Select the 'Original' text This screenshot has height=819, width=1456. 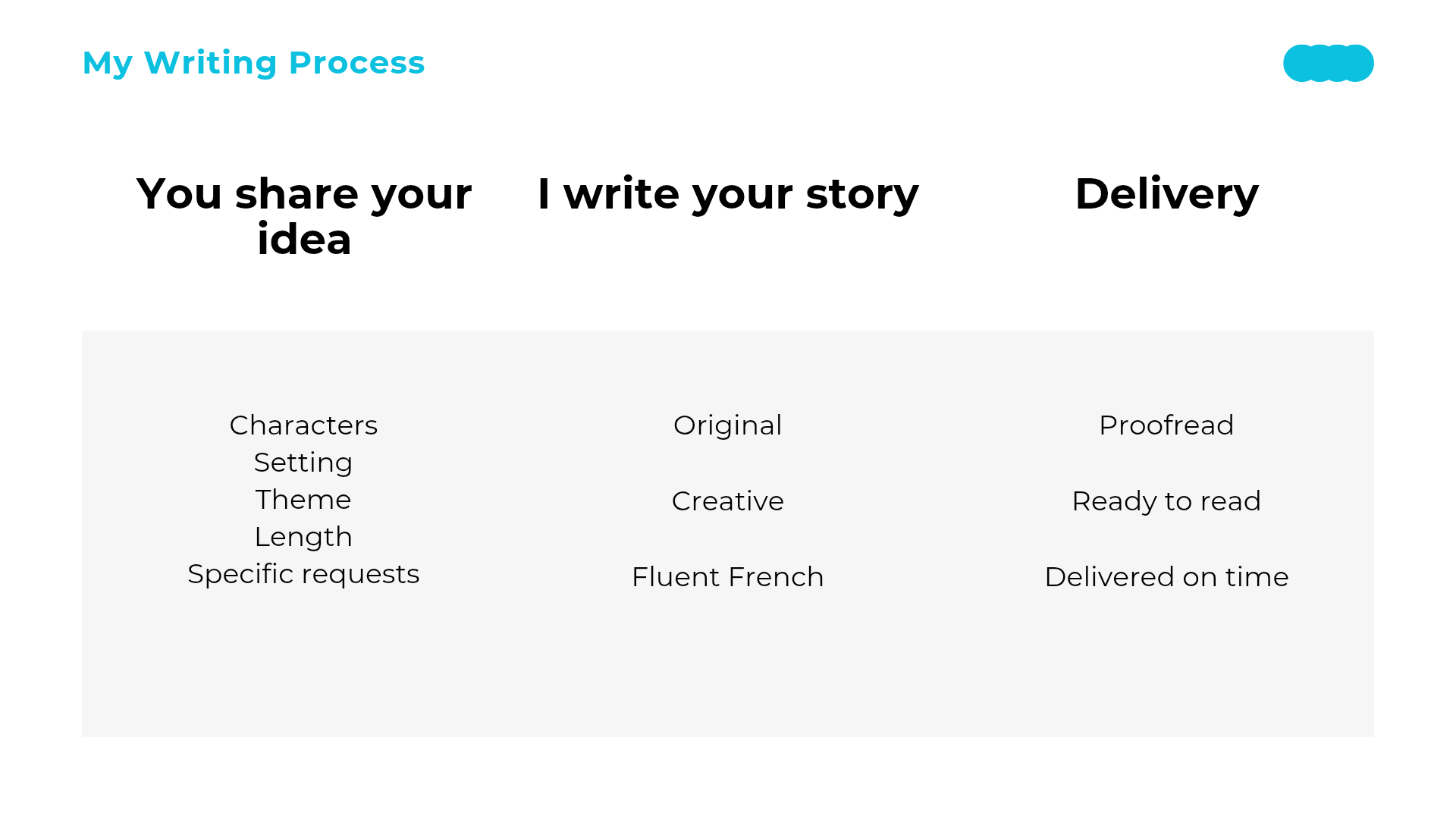[728, 425]
